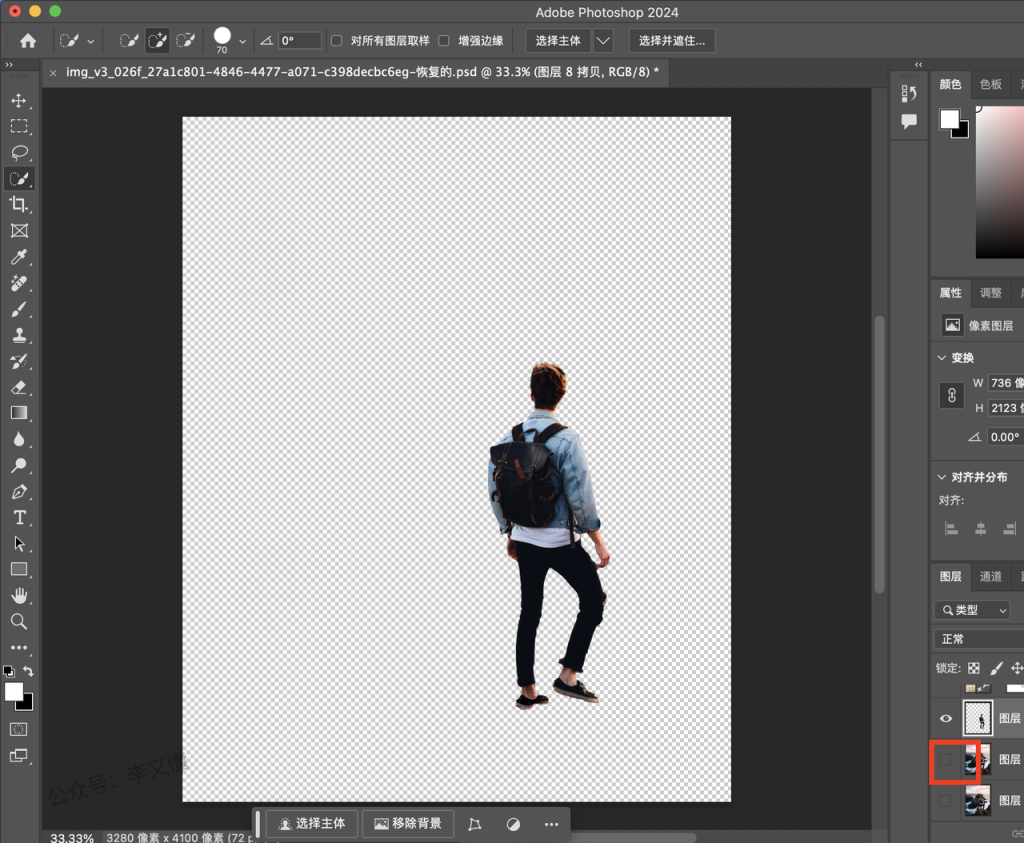Switch to the Layers tab
Screen dimensions: 1024x843
coord(950,576)
